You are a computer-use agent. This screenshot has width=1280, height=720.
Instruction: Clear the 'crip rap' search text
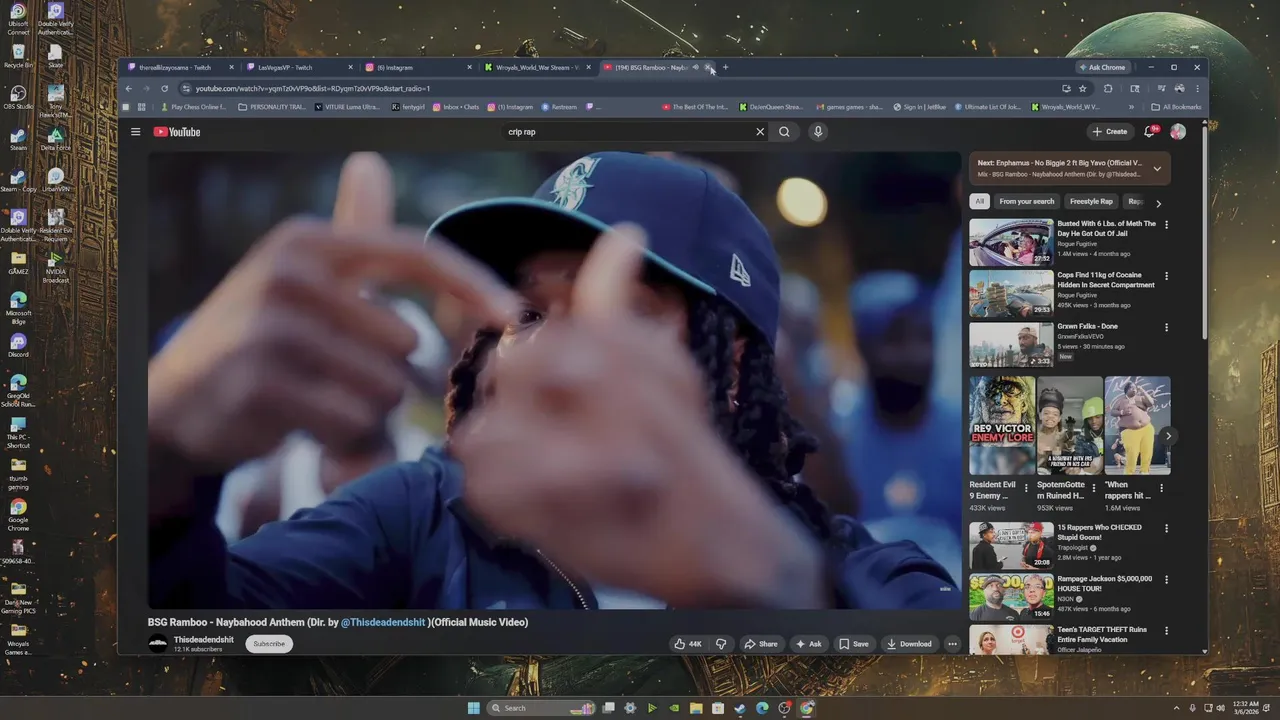(760, 132)
